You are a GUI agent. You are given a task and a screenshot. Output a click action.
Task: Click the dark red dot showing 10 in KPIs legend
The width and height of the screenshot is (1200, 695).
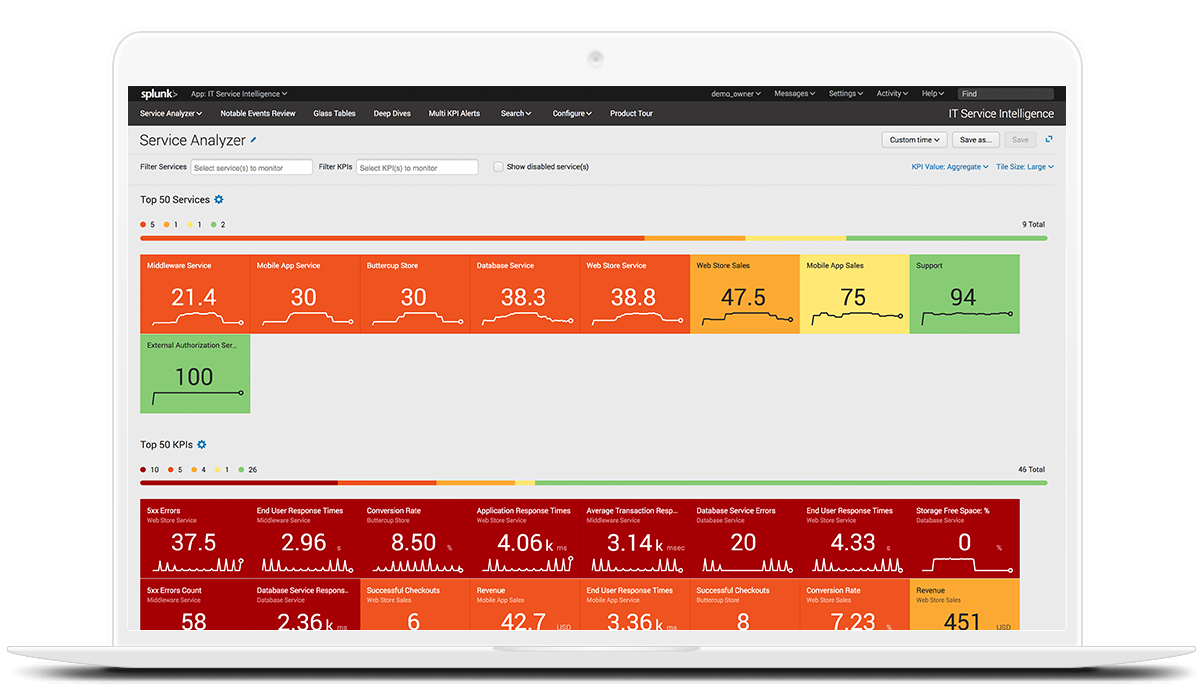point(143,470)
